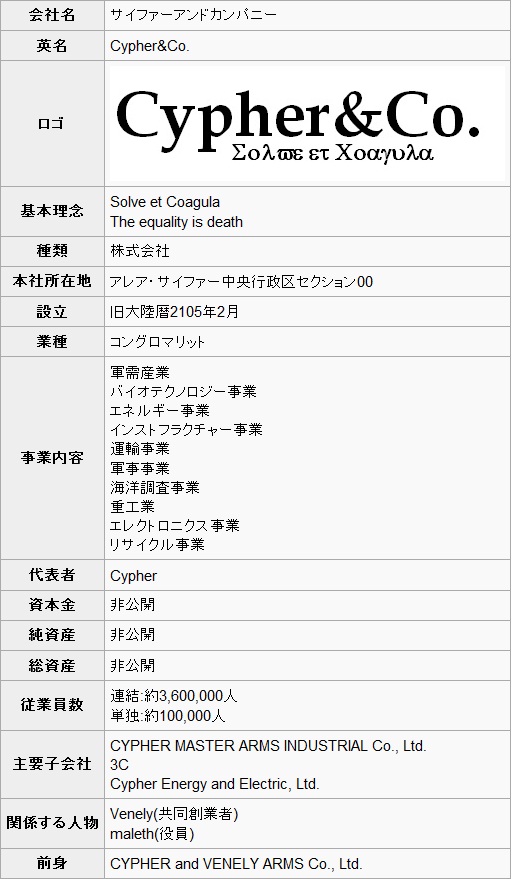Select the Solve et Coagula motto
Screen dimensions: 512x879
165,202
